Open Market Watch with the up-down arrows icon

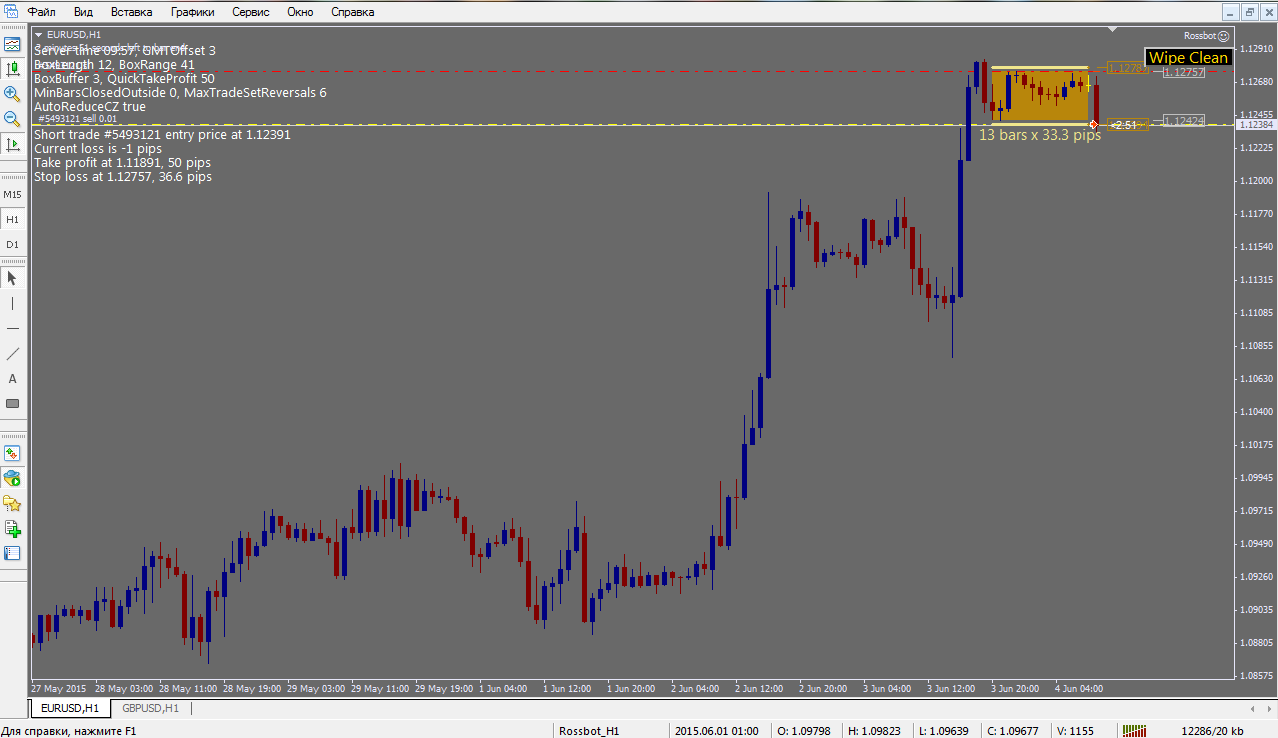point(12,453)
